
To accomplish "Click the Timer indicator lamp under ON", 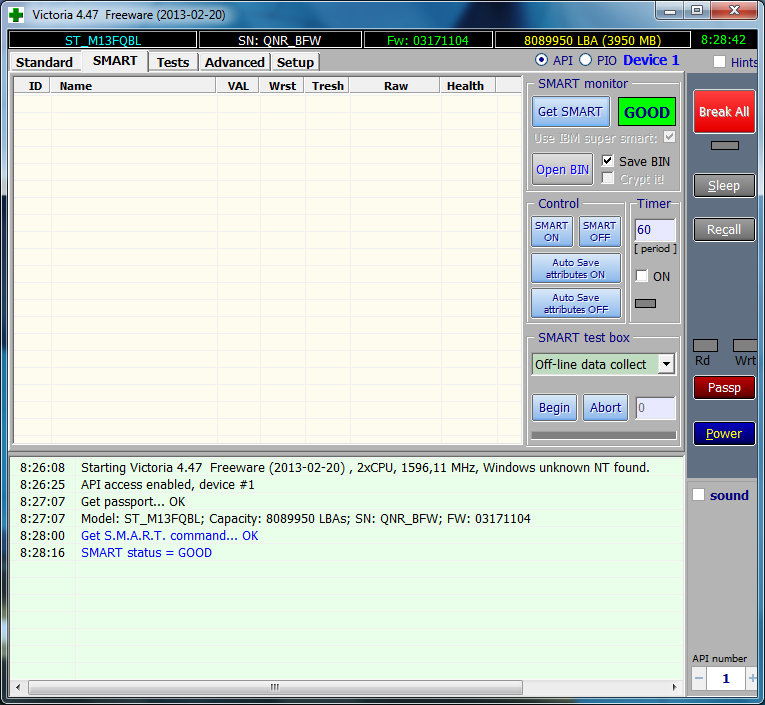I will (645, 303).
